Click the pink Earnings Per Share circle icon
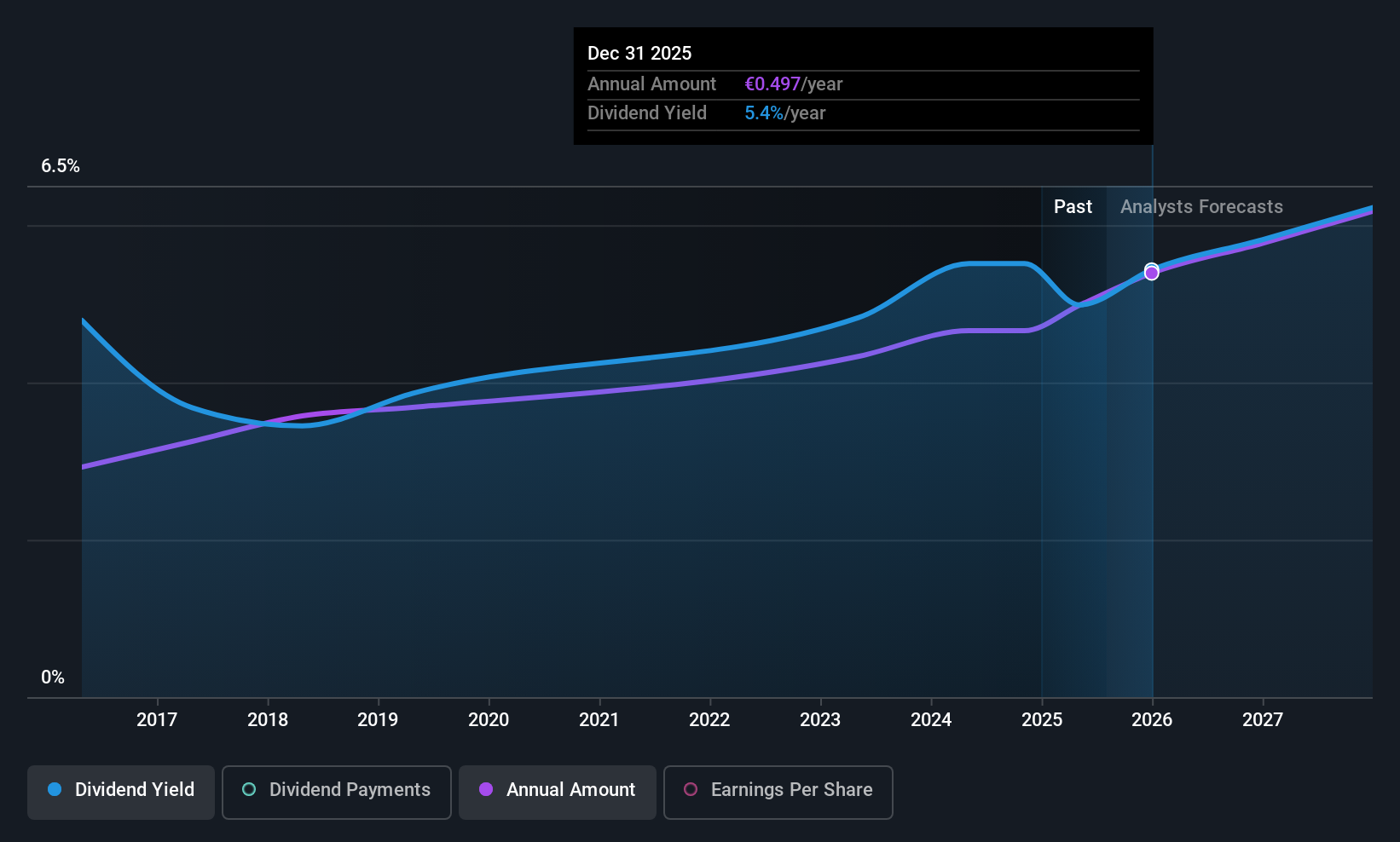Screen dimensions: 1400x842 pos(691,789)
